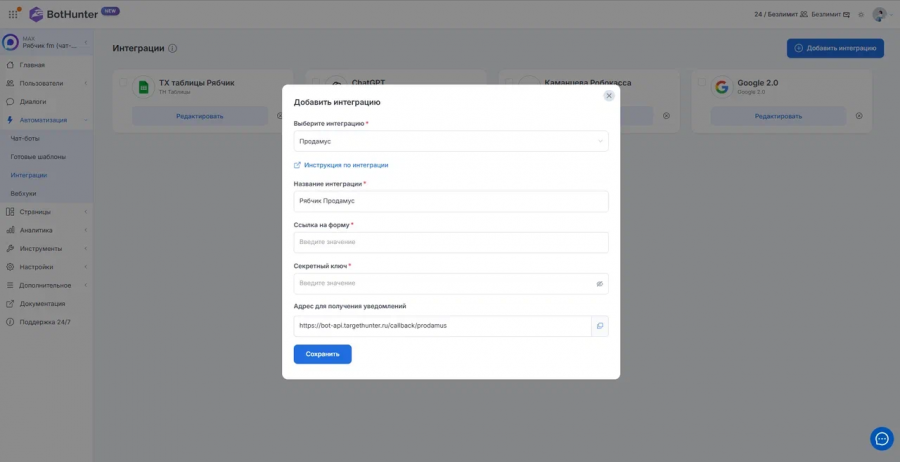
Task: Click the Ссылка на форму input
Action: pyautogui.click(x=451, y=242)
